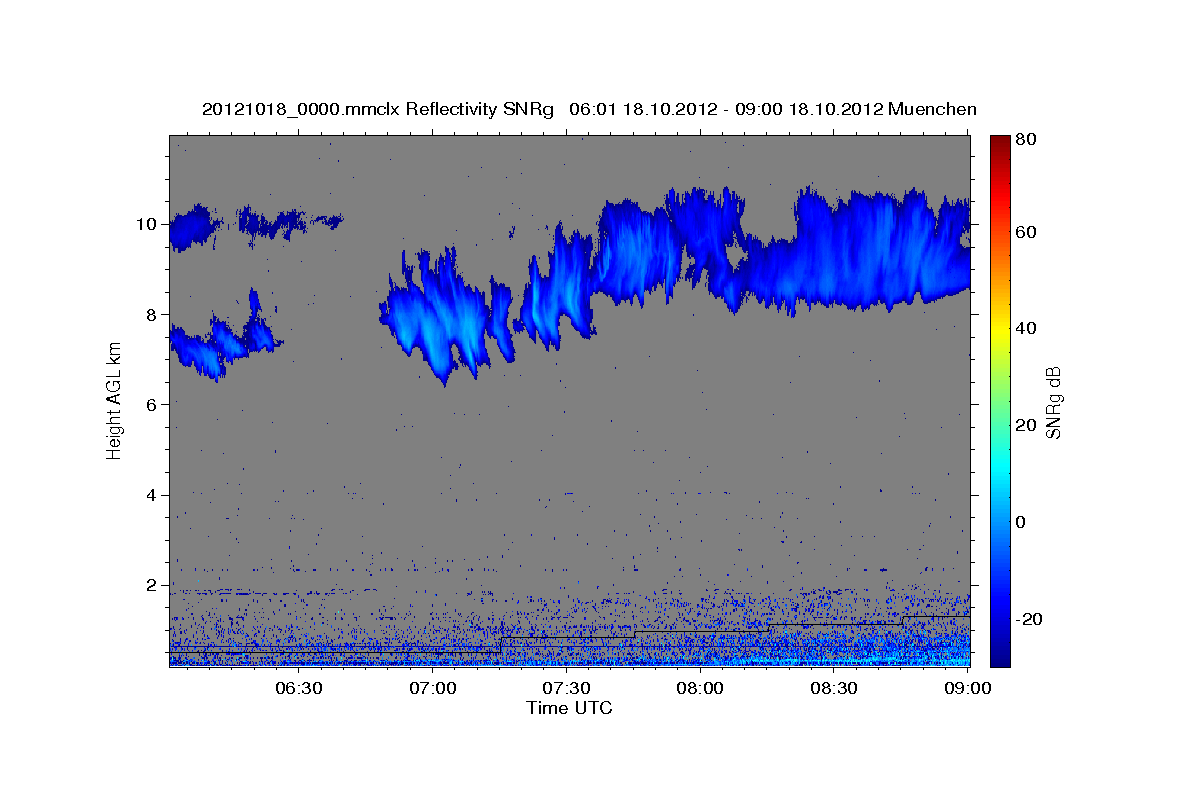Click the 'Height AGL km' axis label
The image size is (1200, 800).
coord(115,400)
